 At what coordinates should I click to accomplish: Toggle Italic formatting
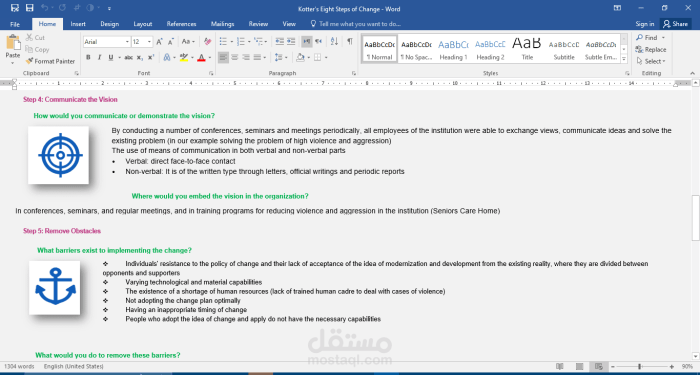pyautogui.click(x=99, y=57)
